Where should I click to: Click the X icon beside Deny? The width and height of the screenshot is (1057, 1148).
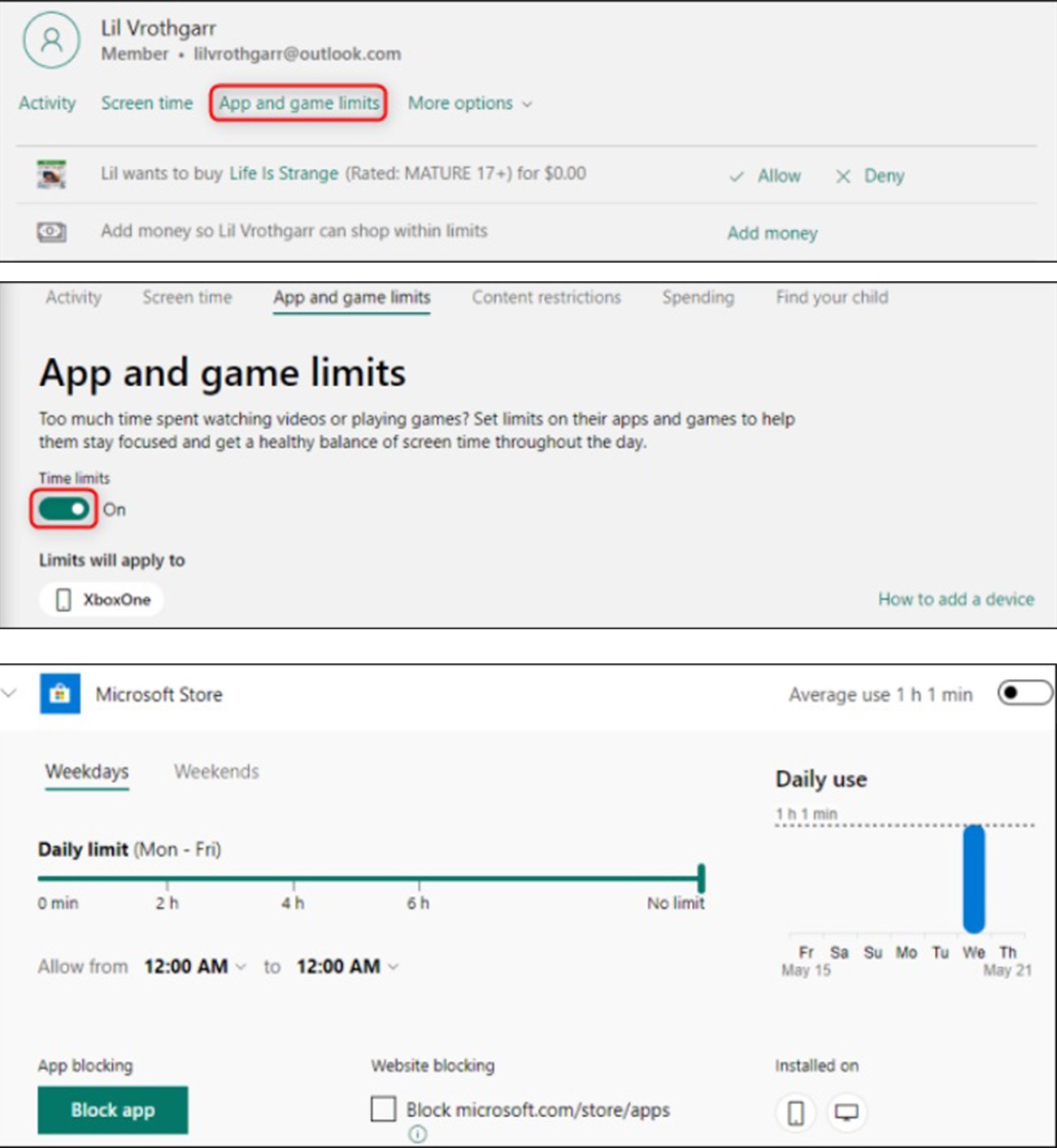coord(843,176)
